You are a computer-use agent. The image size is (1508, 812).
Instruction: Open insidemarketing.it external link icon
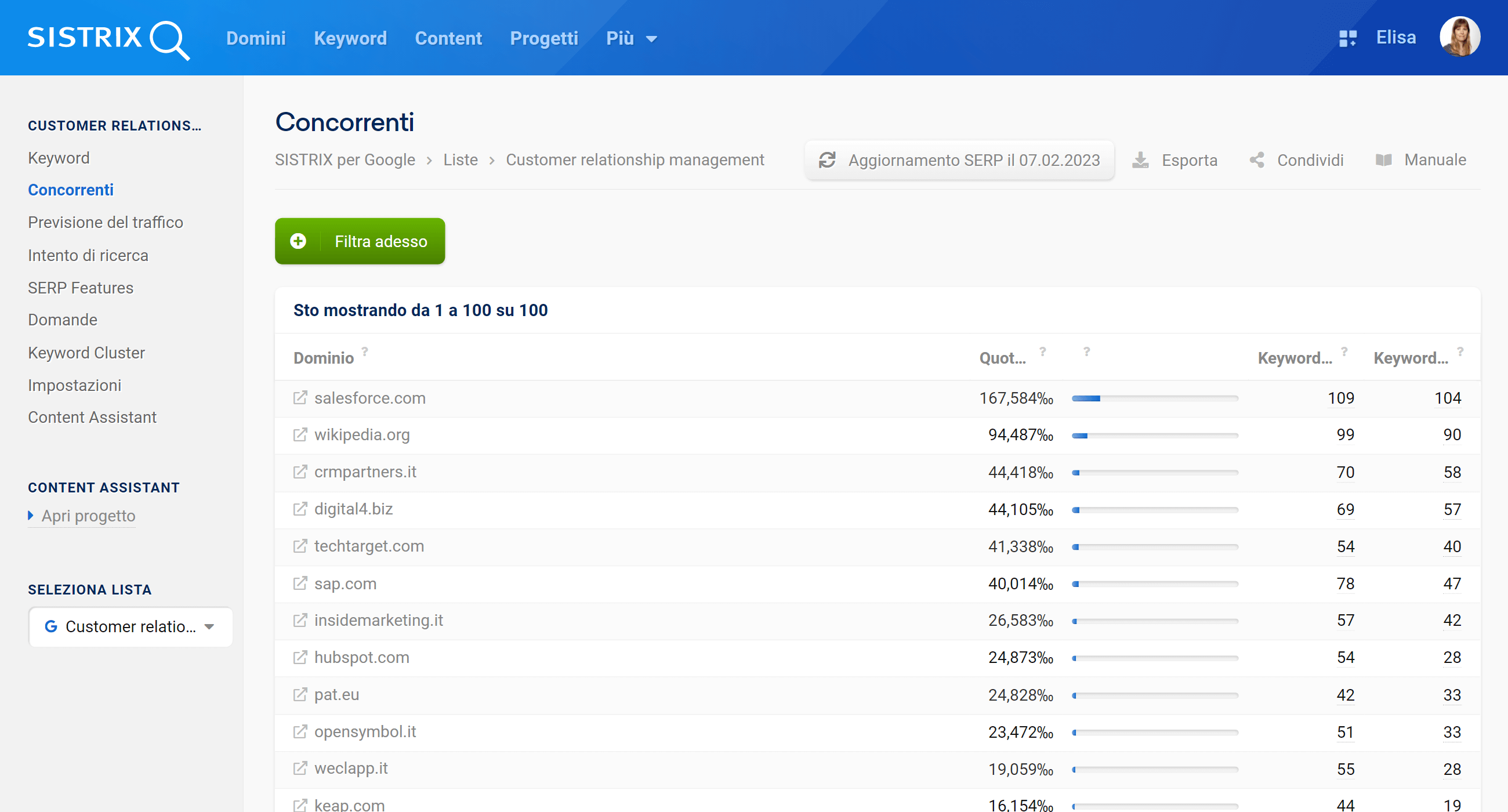coord(300,621)
